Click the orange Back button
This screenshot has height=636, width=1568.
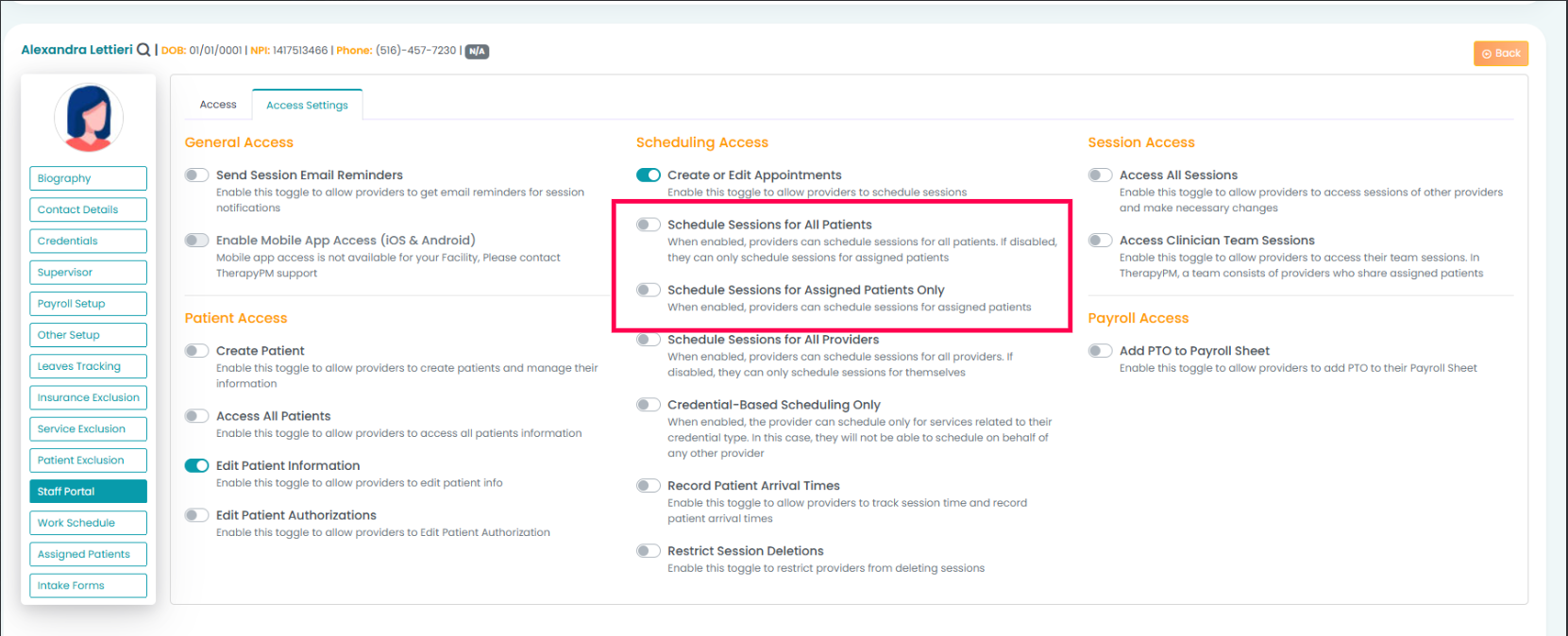1500,54
